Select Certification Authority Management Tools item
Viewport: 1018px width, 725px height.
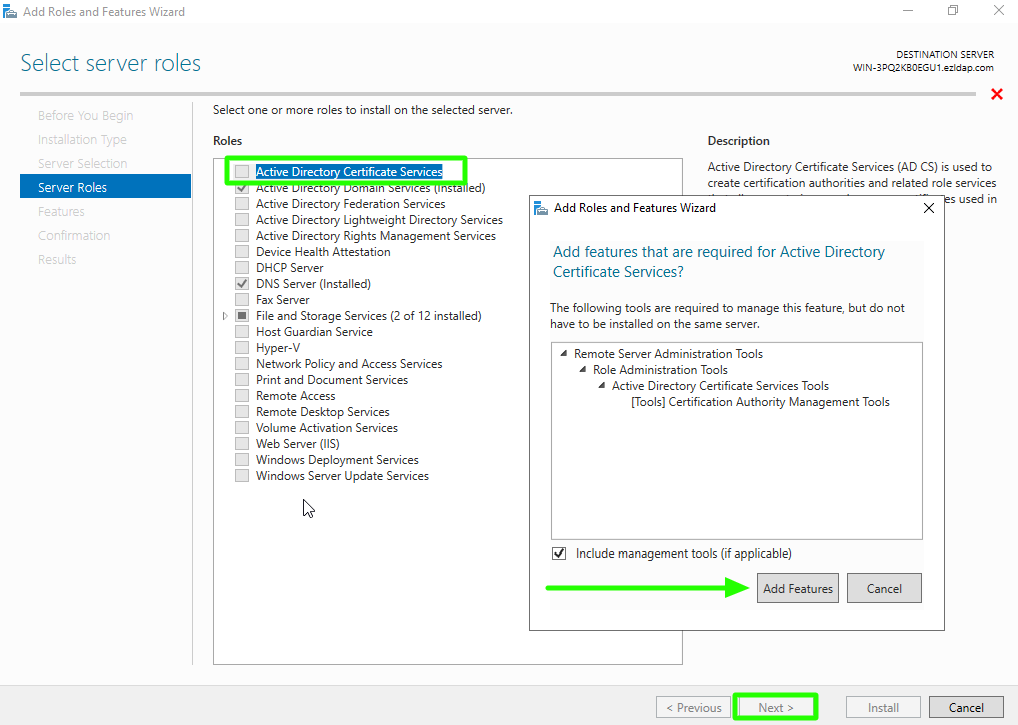760,402
